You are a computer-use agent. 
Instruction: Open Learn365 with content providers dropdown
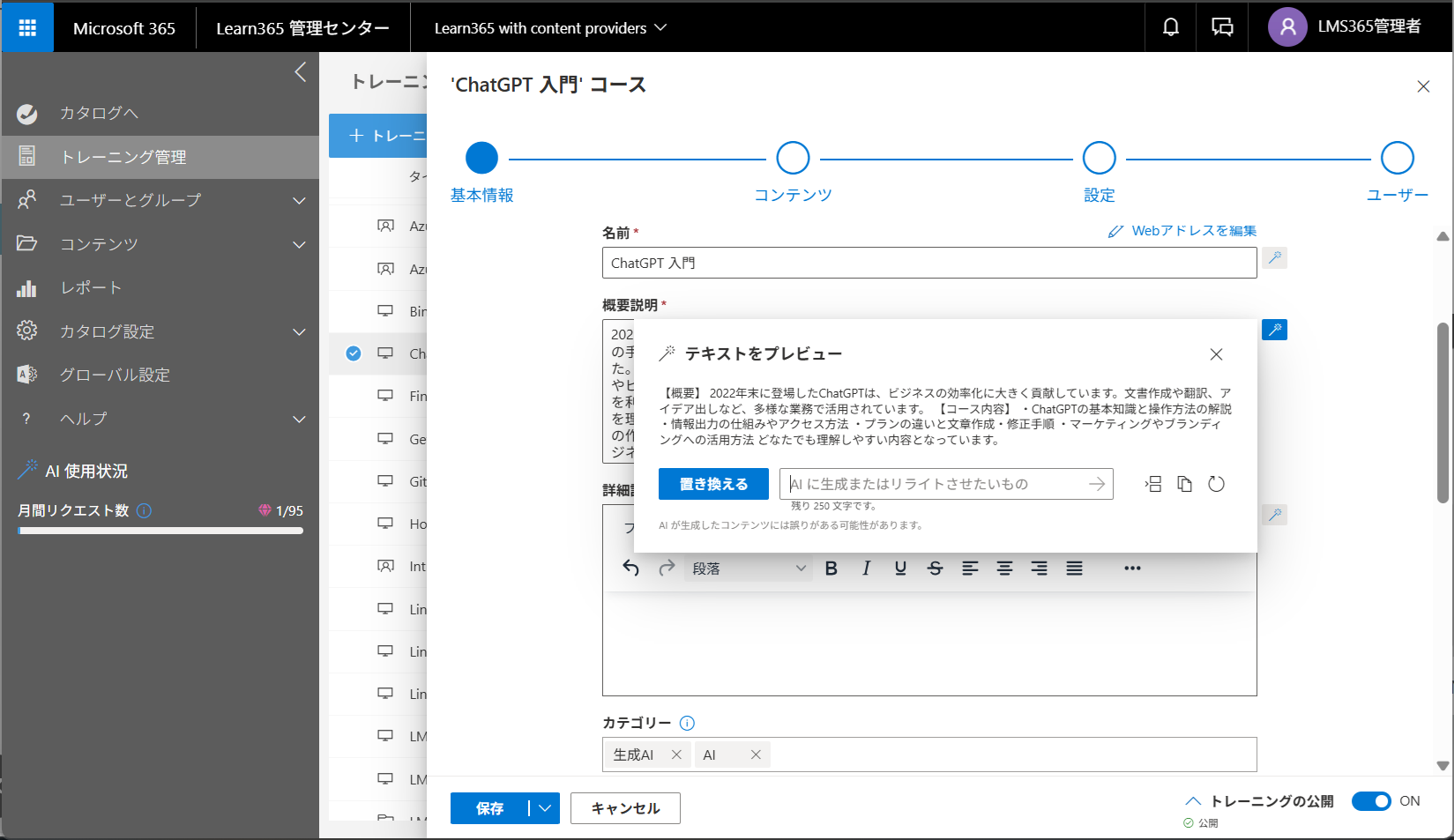tap(551, 28)
